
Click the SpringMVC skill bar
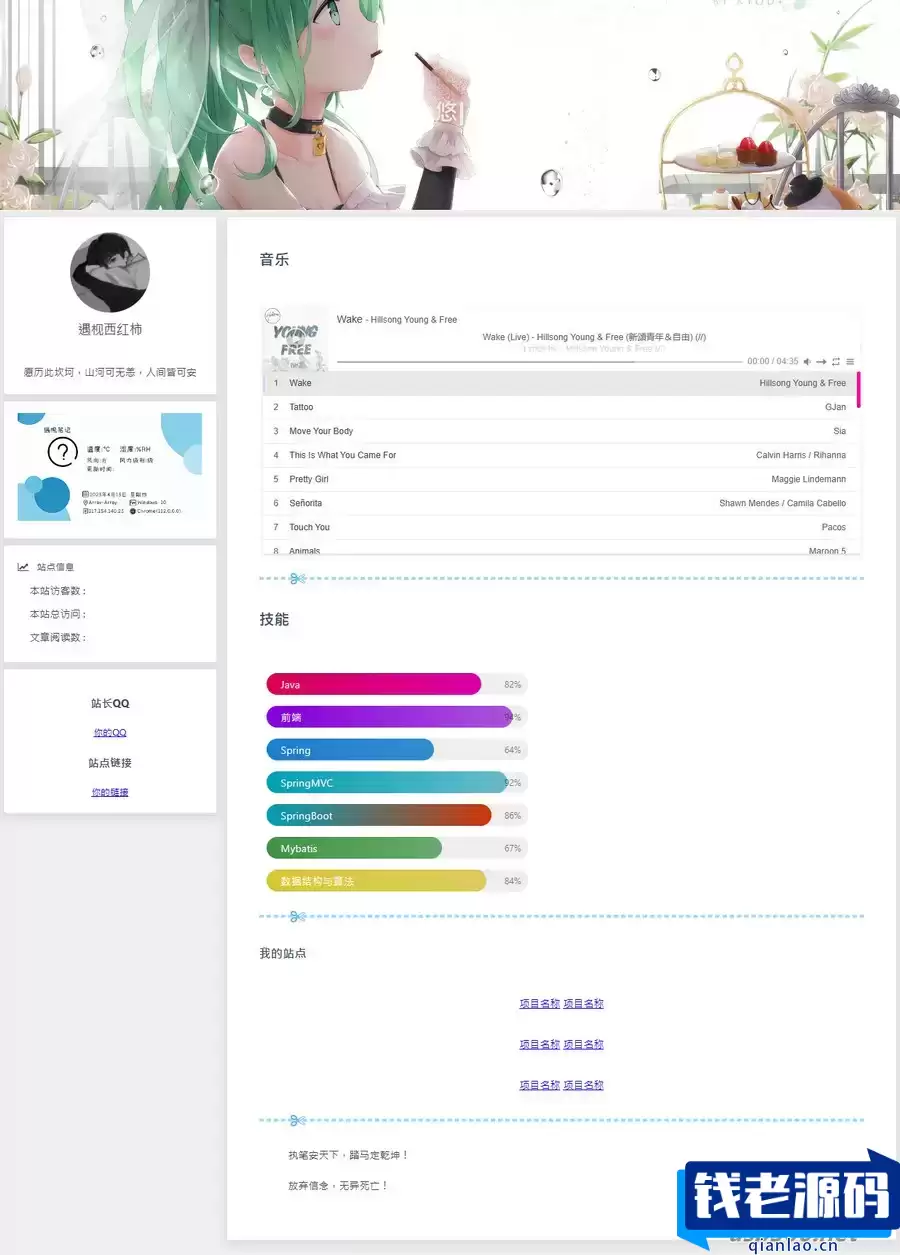[x=396, y=783]
